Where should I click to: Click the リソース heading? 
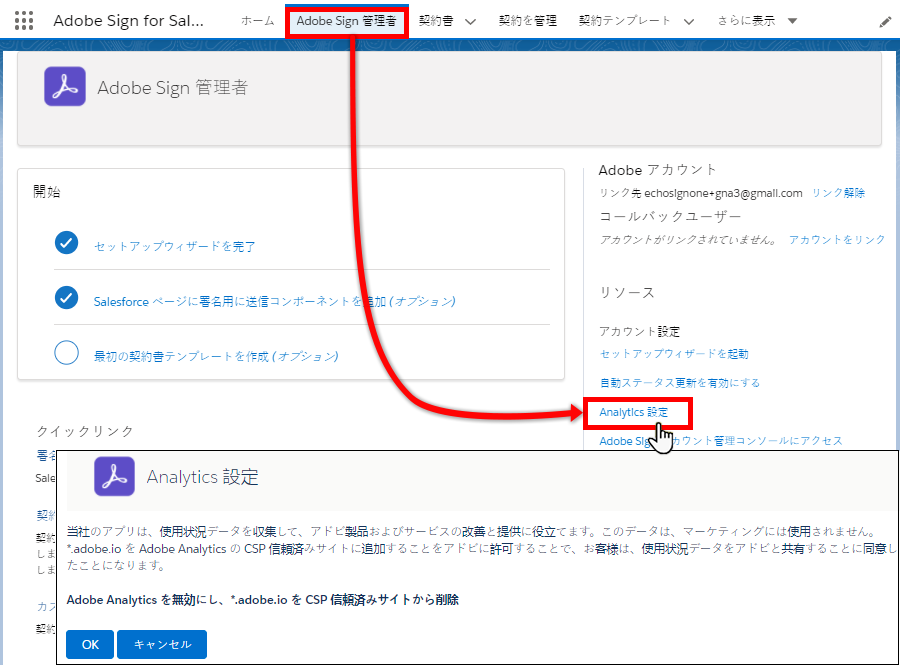point(627,293)
